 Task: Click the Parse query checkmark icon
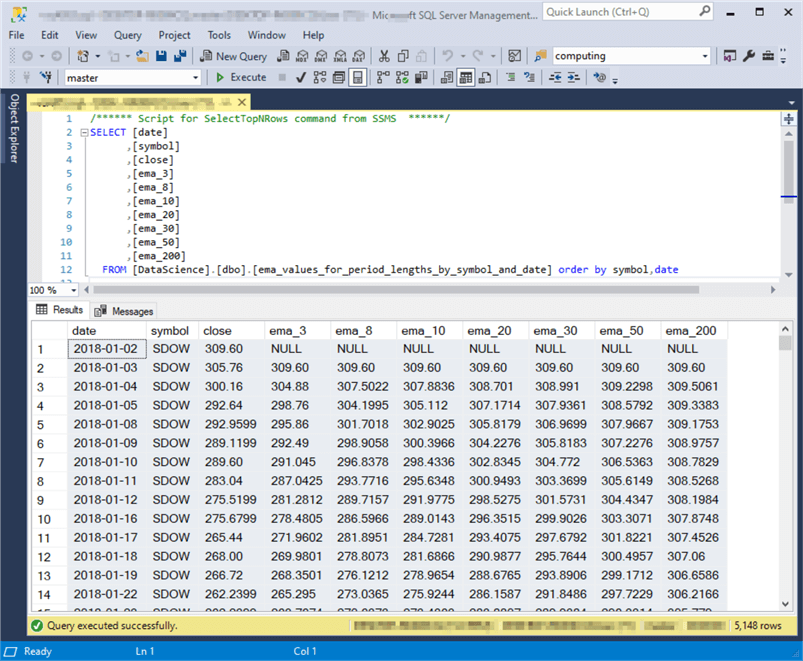coord(300,77)
